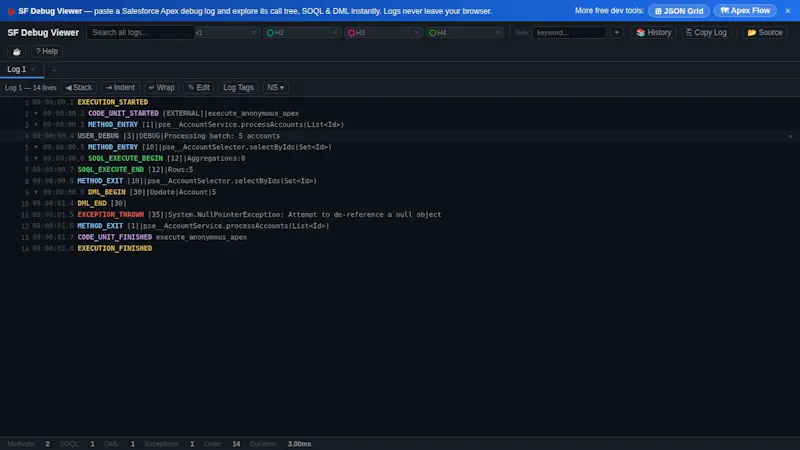
Task: Select the CODE_UNIT_FINISHED line
Action: pyautogui.click(x=400, y=237)
